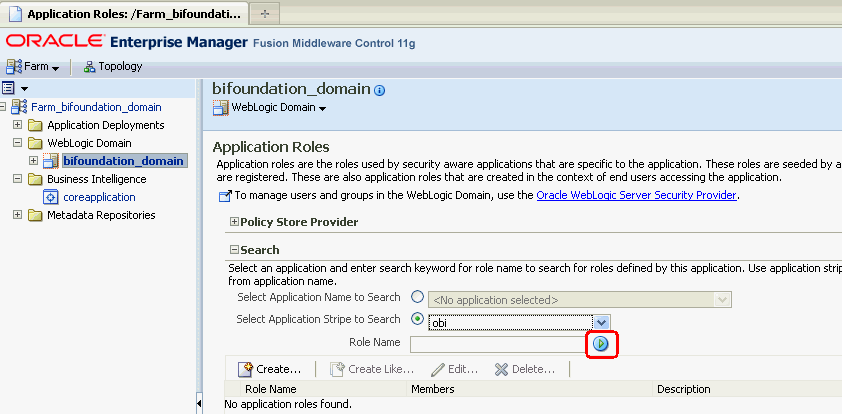This screenshot has width=842, height=414.
Task: Select the Application Stripe to Search radio button
Action: [417, 319]
